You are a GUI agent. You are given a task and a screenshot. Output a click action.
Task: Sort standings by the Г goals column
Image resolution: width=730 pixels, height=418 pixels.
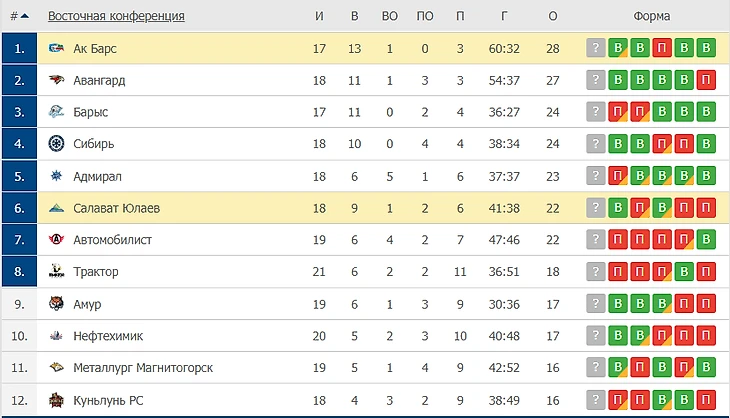(502, 16)
